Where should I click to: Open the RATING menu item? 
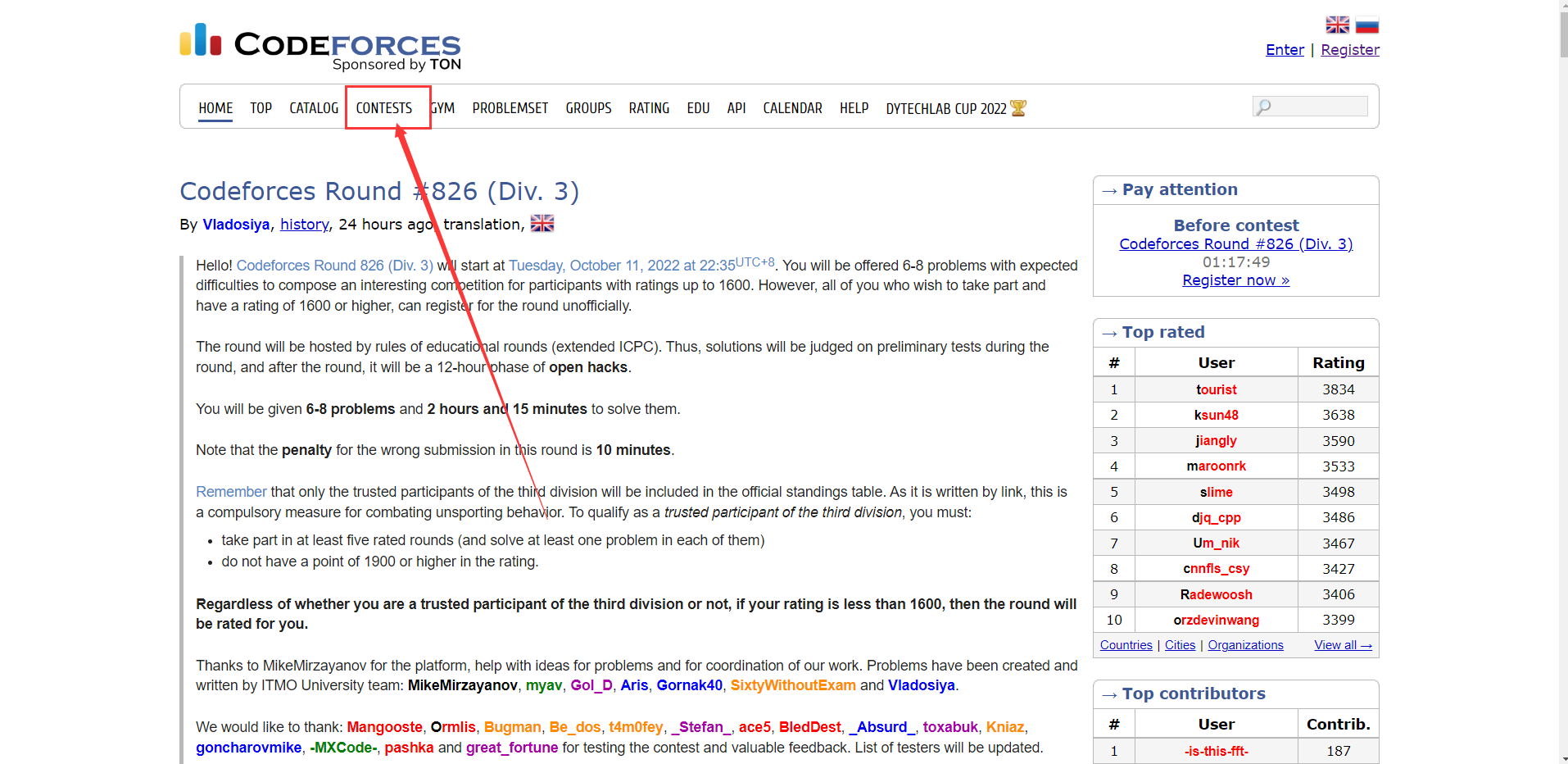649,108
